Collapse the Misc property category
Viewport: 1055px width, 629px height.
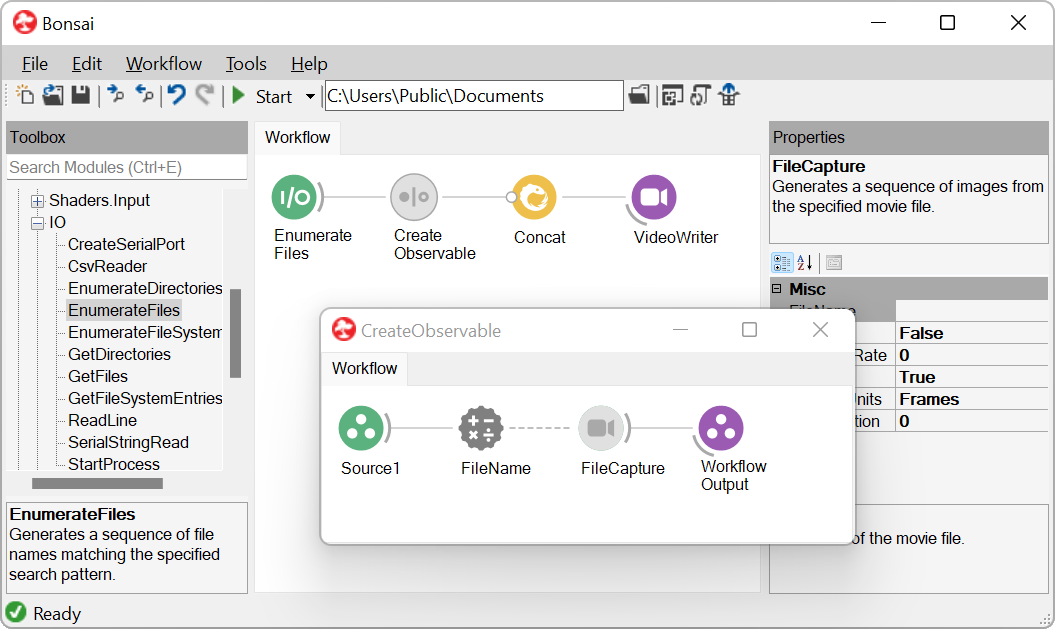(x=777, y=289)
